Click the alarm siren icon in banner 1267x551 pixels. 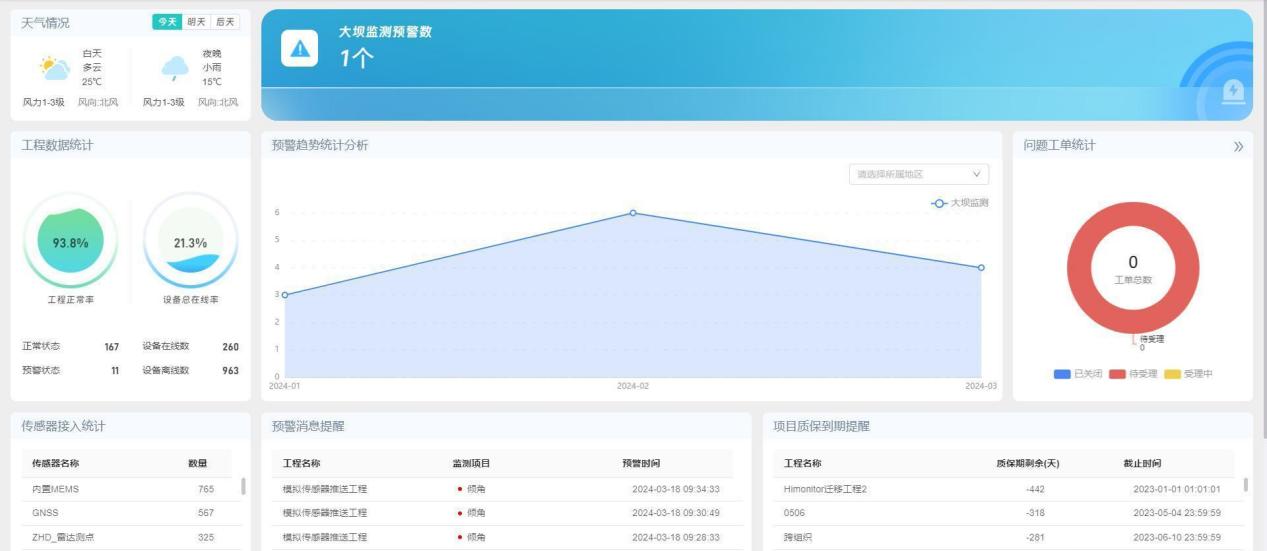tap(1233, 91)
